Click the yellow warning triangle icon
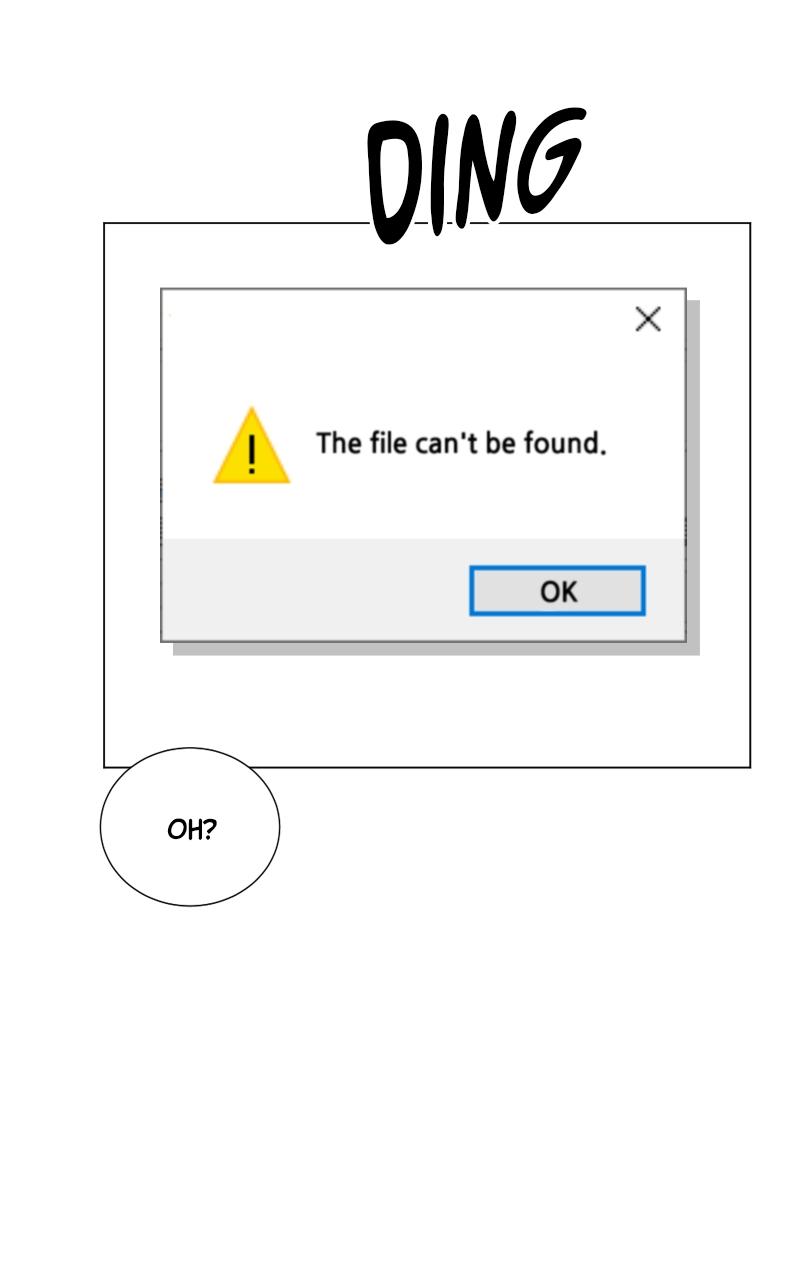Viewport: 800px width, 1280px height. coord(251,446)
